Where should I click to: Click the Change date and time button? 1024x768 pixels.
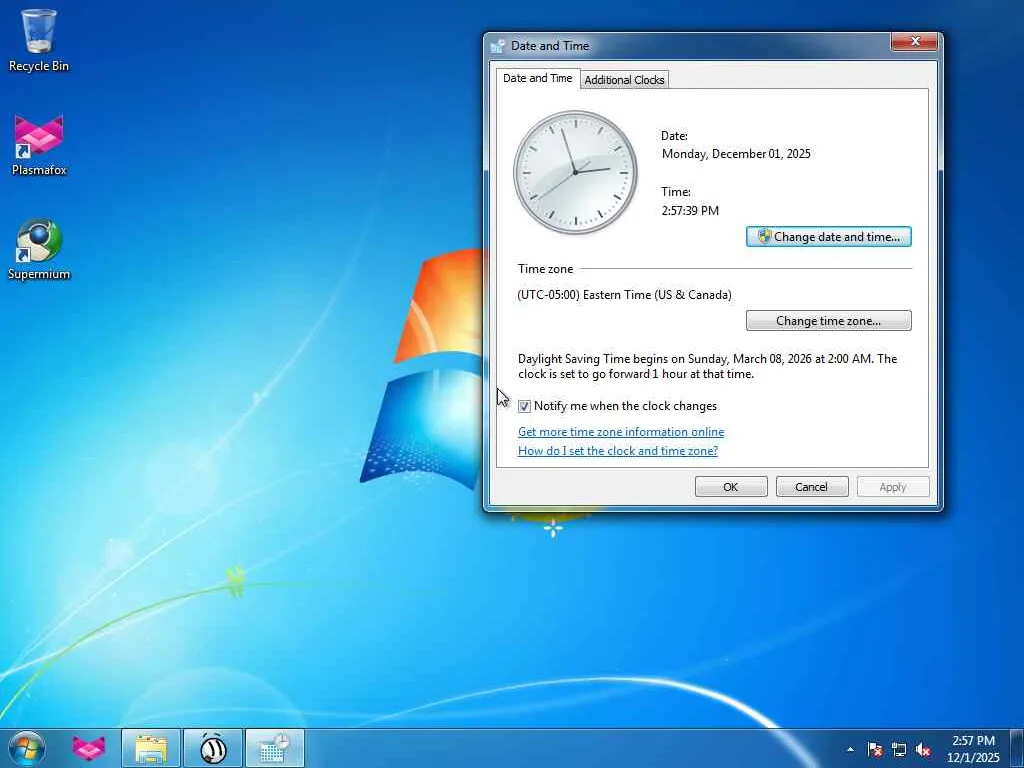click(829, 236)
